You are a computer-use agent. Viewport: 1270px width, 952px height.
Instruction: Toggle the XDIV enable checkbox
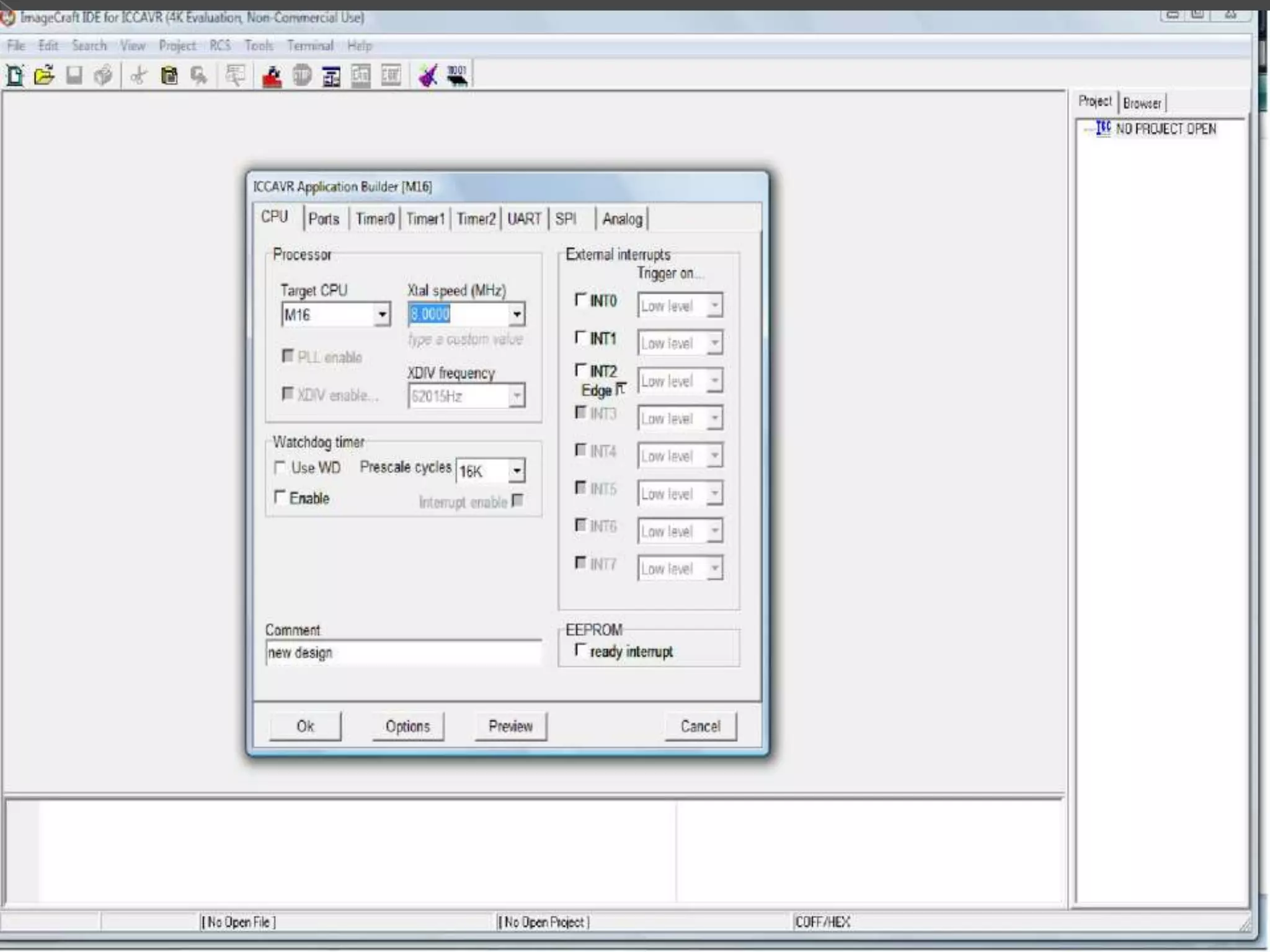tap(287, 394)
